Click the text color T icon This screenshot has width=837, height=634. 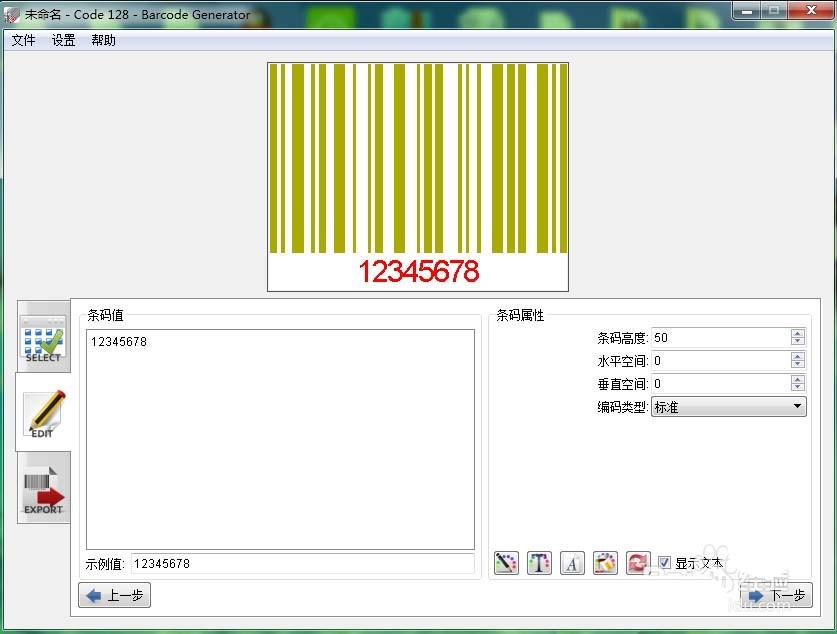pos(539,563)
